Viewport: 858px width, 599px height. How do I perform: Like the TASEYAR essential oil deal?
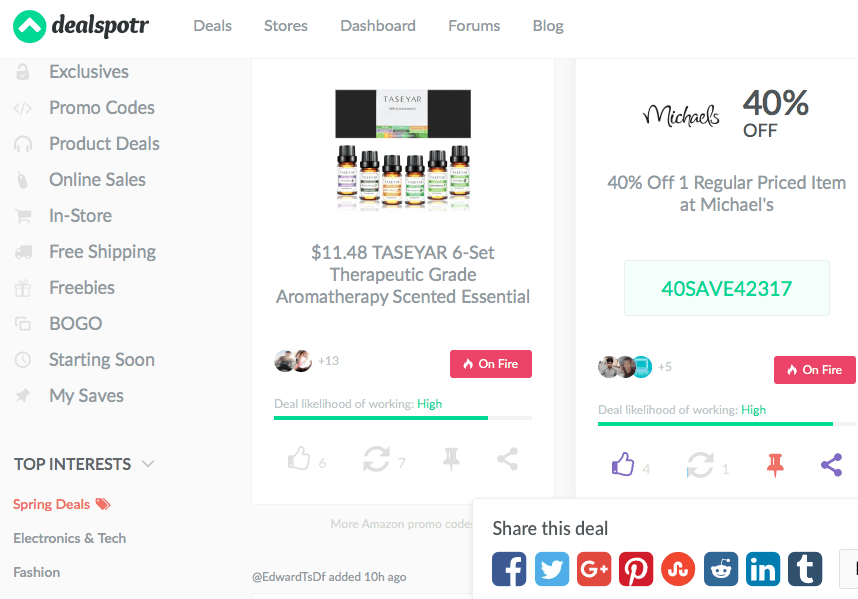click(x=299, y=458)
